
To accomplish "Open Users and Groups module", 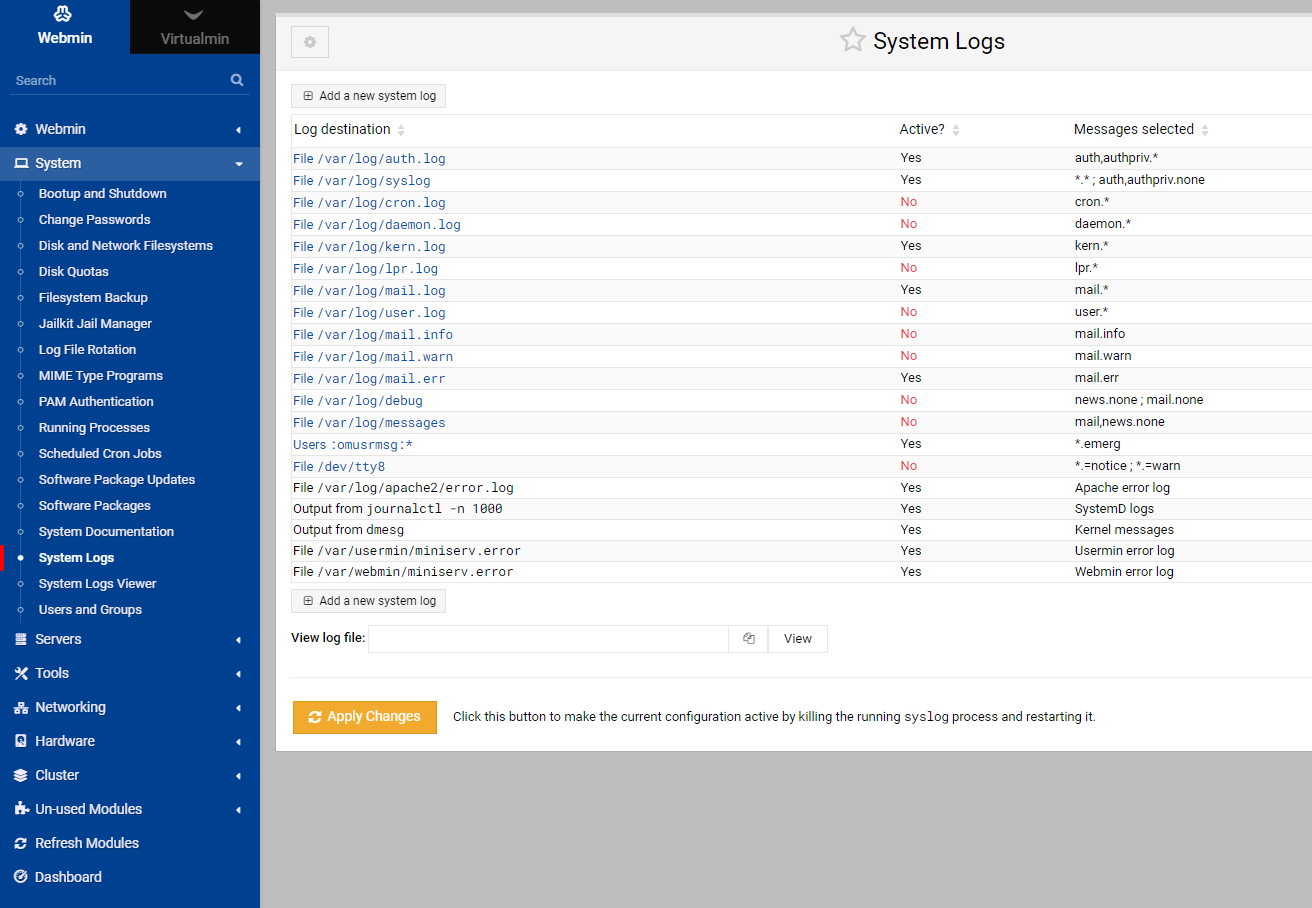I will (x=90, y=610).
